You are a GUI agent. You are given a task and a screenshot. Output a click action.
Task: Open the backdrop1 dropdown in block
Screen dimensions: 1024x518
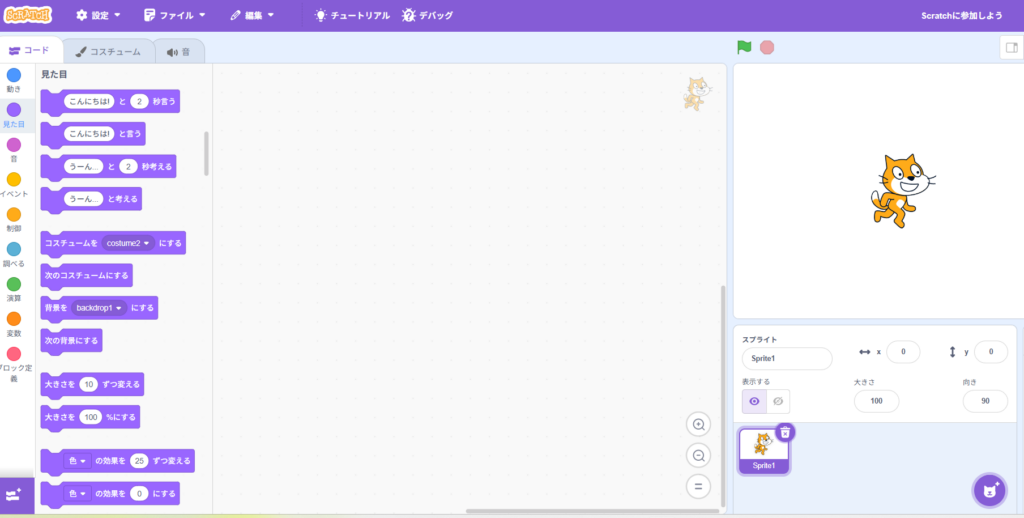point(99,308)
